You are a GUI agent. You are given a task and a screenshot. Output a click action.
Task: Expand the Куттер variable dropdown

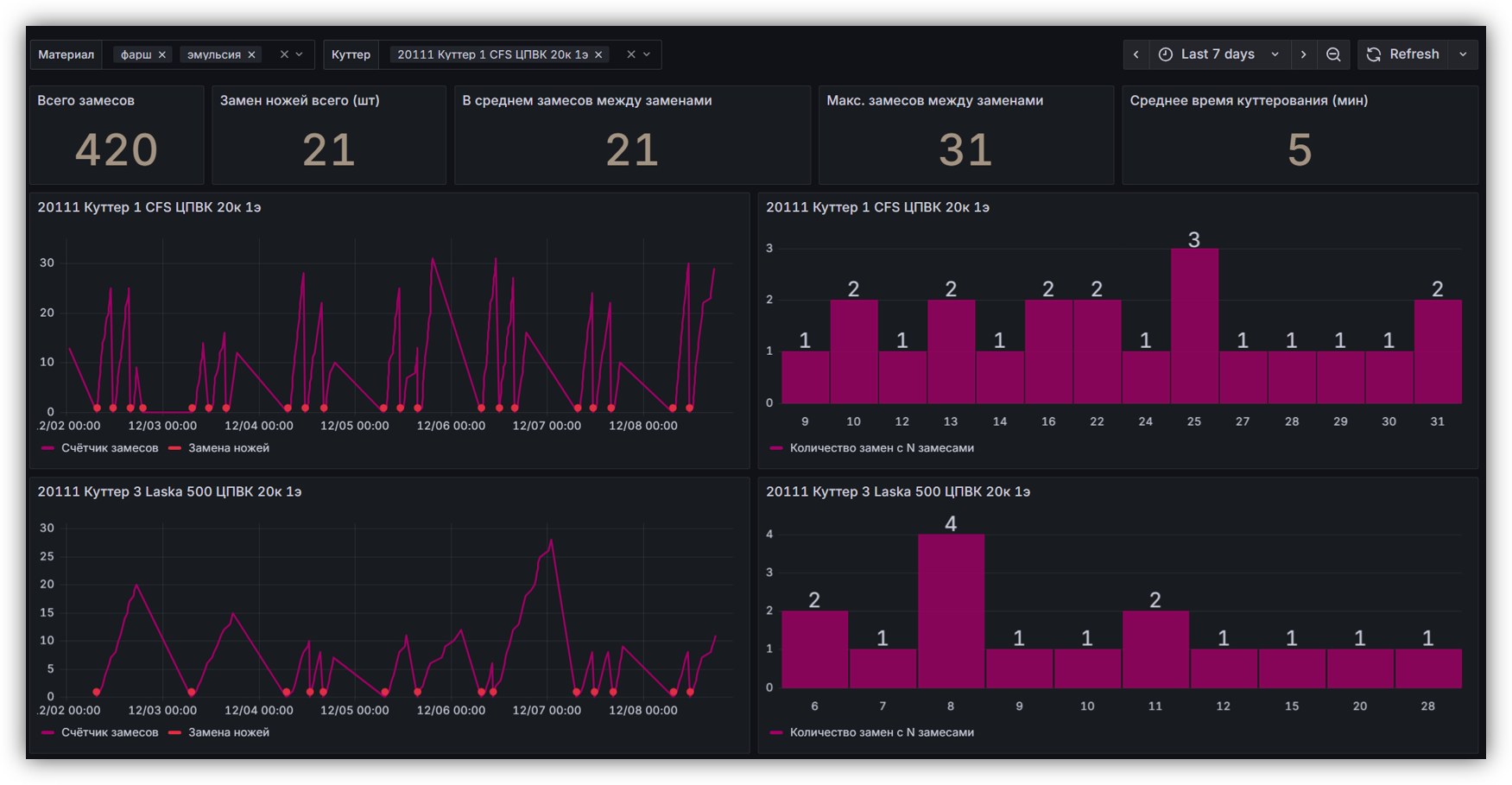[647, 54]
